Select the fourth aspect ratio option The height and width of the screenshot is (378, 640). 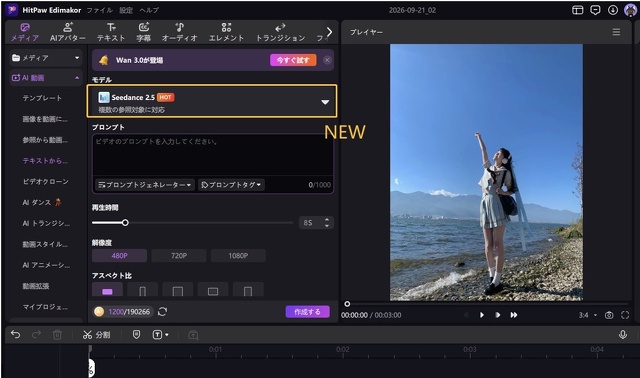[213, 289]
